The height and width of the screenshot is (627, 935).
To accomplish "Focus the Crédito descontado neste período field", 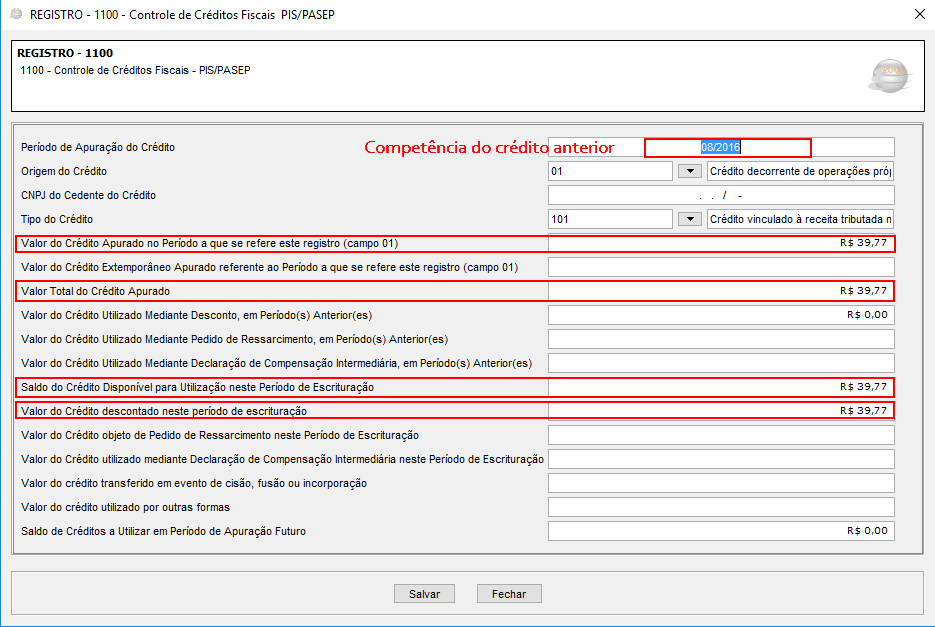I will [721, 411].
